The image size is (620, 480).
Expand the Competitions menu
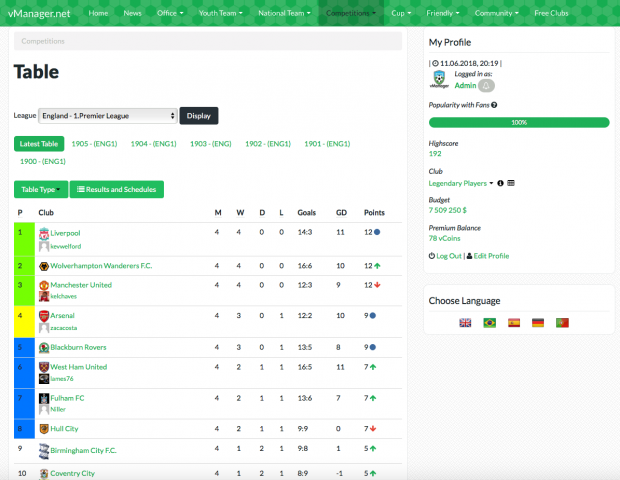[351, 13]
